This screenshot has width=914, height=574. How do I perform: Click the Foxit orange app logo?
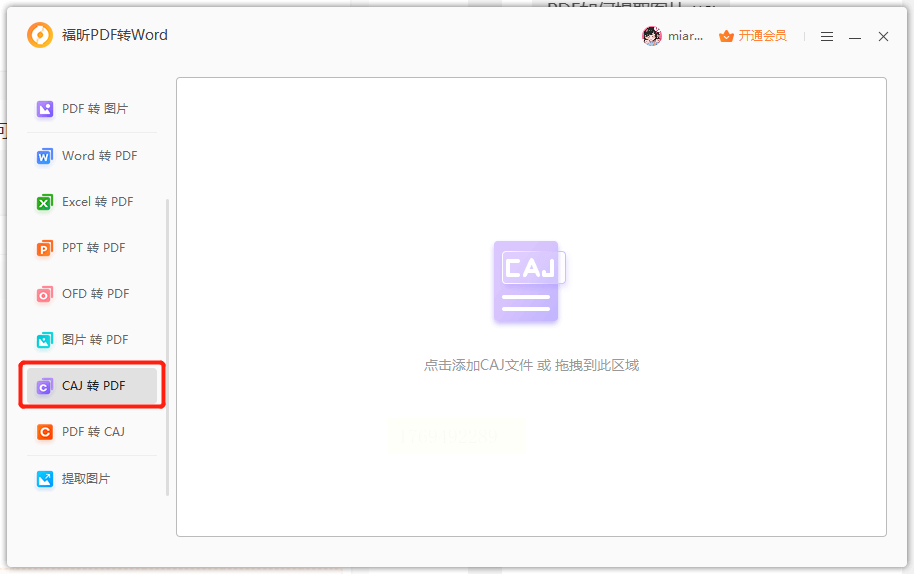(40, 35)
